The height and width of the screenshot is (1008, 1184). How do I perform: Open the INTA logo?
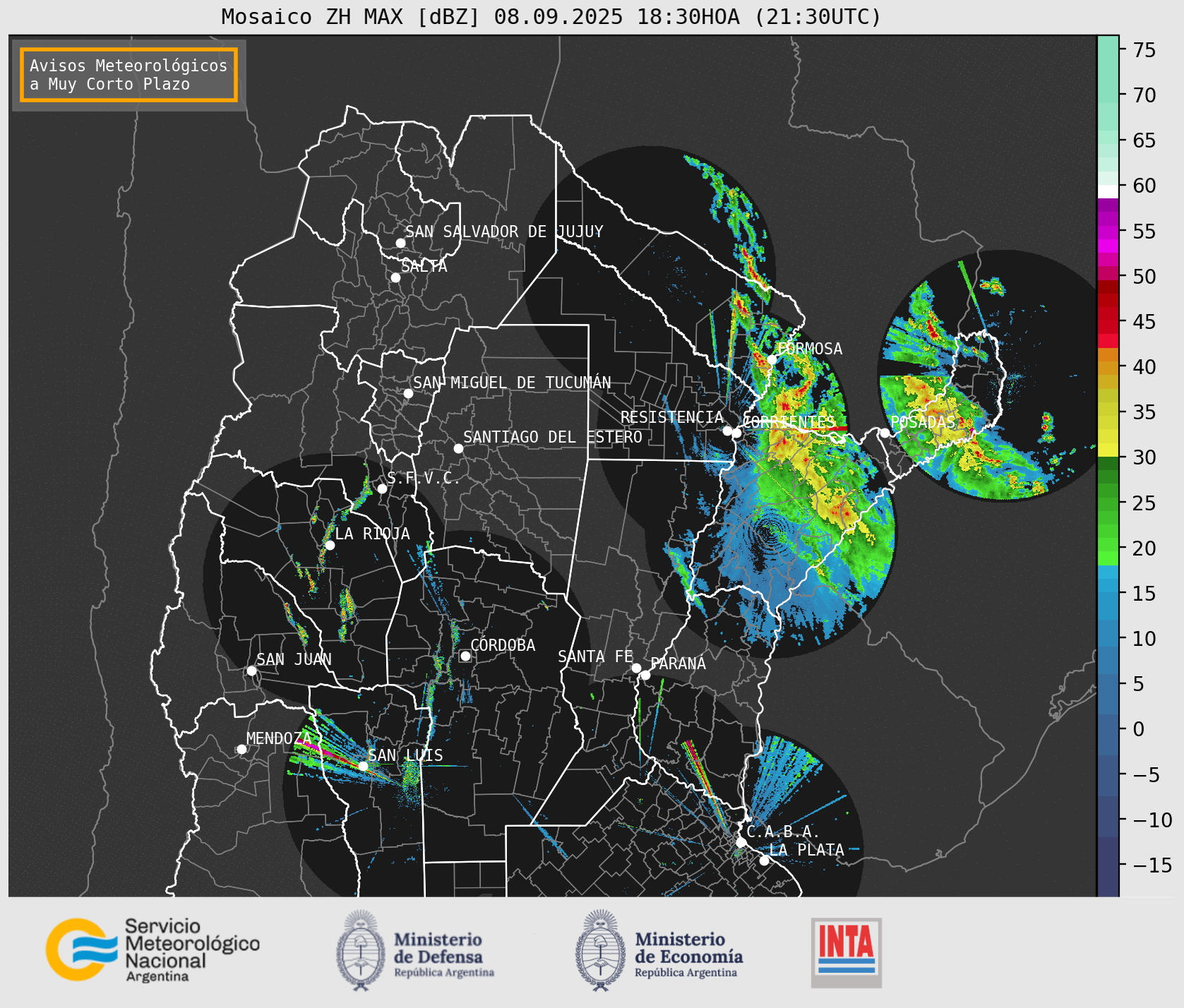tap(846, 952)
